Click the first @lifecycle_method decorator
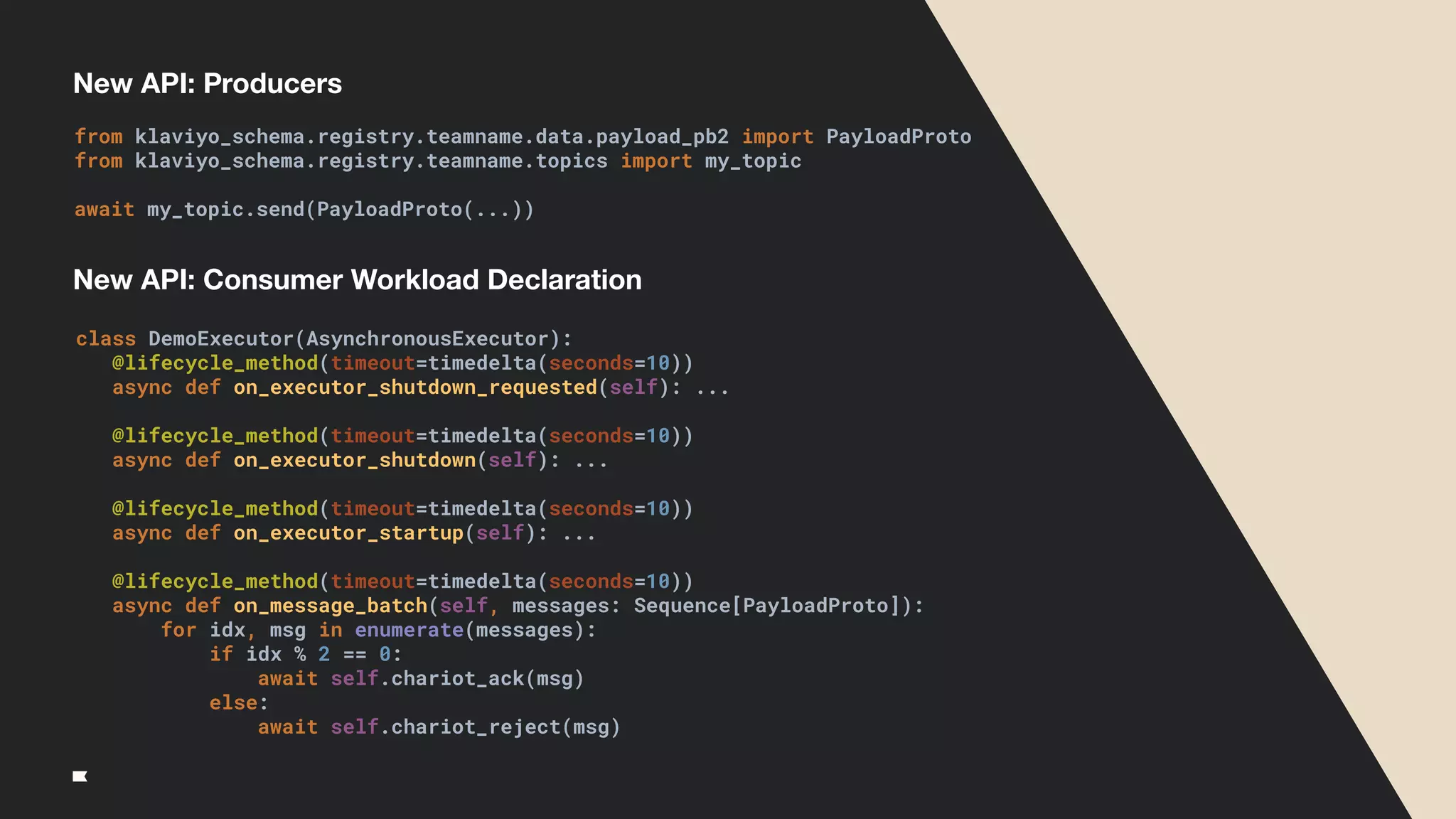Image resolution: width=1456 pixels, height=819 pixels. [x=215, y=363]
